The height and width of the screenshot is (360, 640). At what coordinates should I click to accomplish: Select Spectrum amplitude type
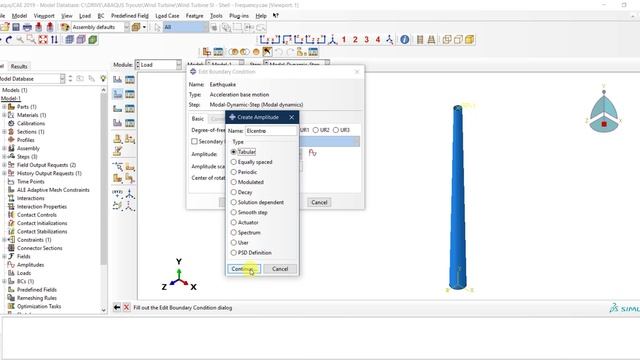point(245,233)
